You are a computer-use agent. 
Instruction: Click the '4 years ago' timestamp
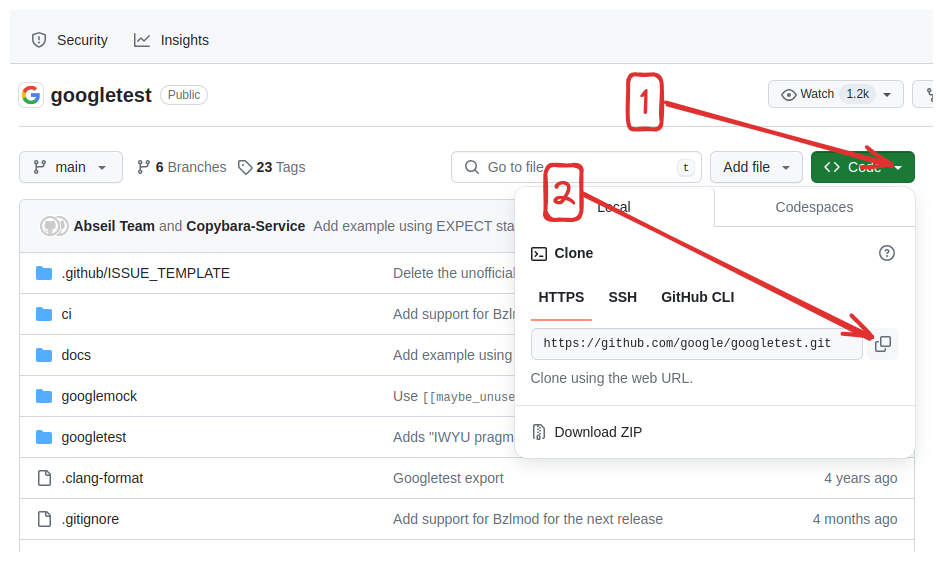click(861, 478)
